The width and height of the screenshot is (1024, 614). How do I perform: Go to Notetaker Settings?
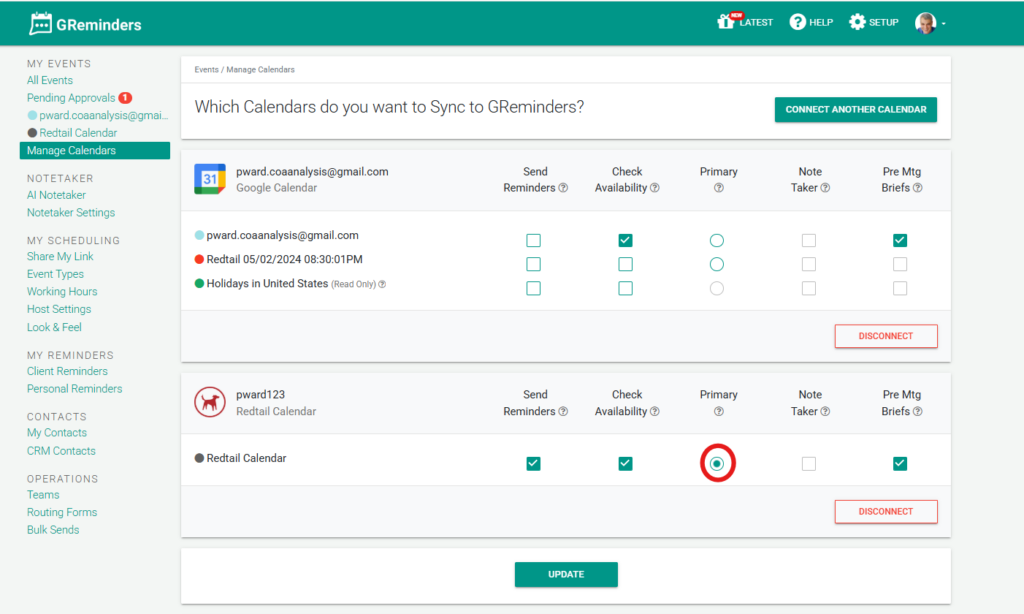[71, 213]
